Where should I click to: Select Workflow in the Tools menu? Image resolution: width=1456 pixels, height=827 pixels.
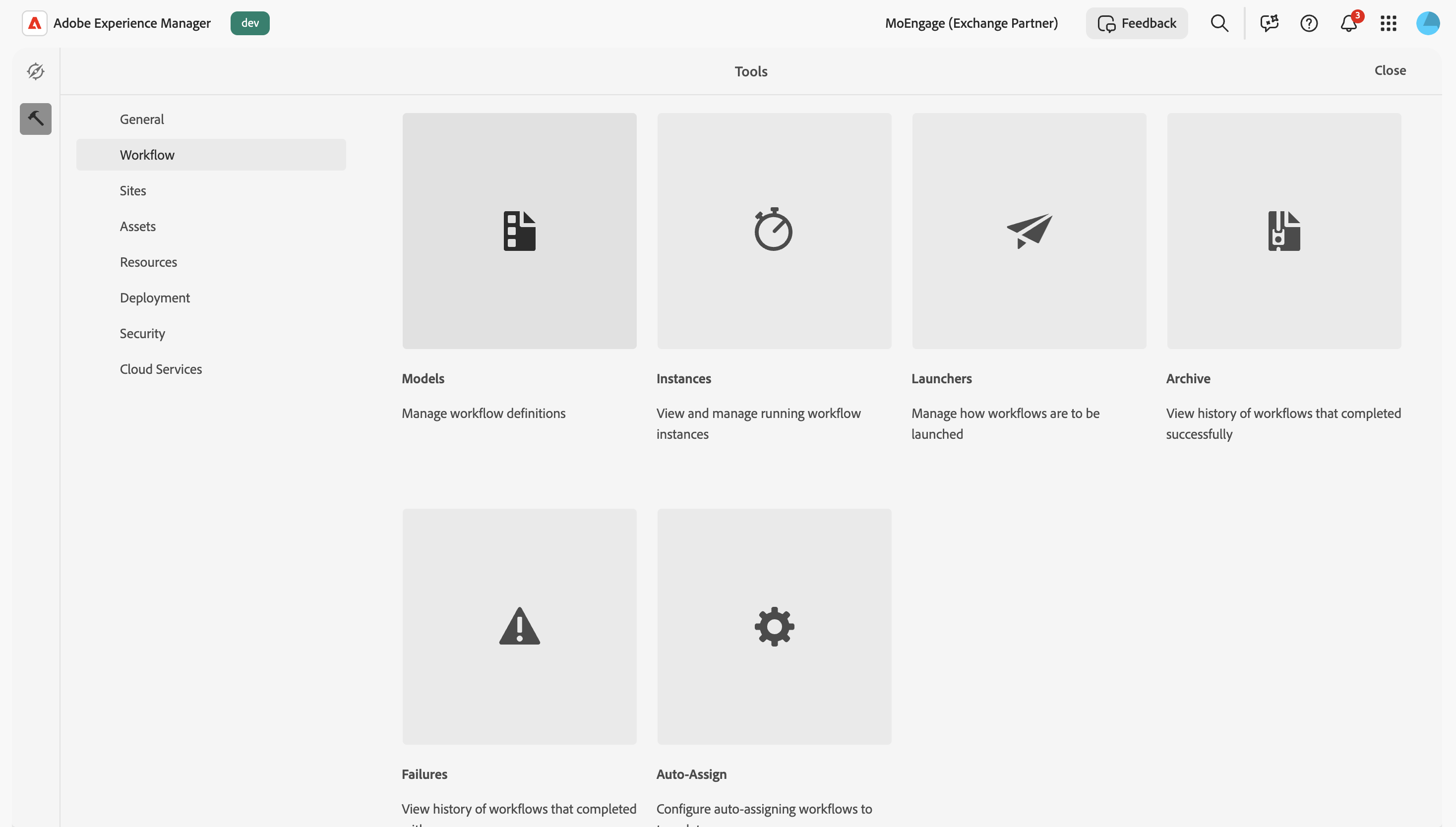tap(211, 155)
